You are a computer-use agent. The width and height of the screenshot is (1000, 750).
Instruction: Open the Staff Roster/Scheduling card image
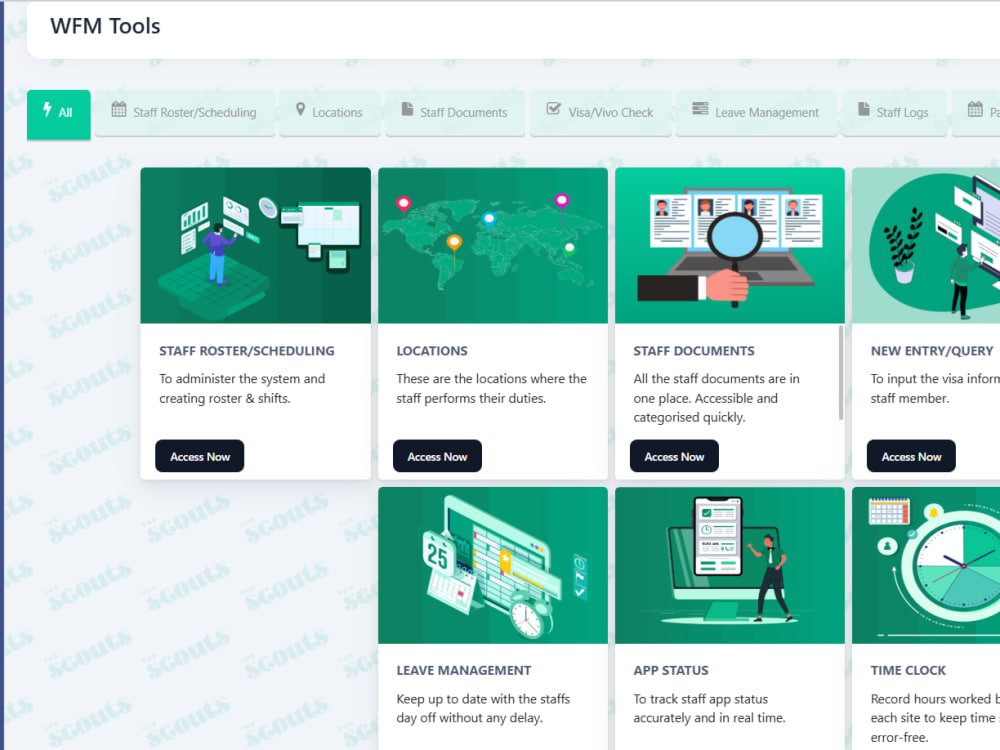[x=255, y=246]
